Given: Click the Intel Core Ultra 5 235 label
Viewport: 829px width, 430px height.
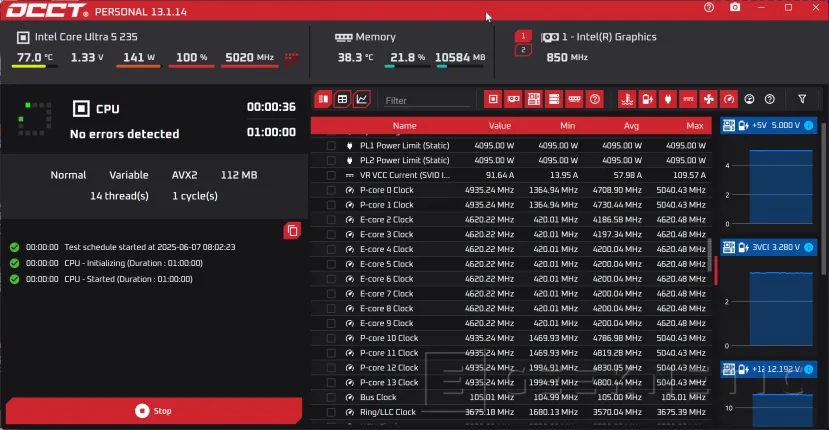Looking at the screenshot, I should pos(86,37).
